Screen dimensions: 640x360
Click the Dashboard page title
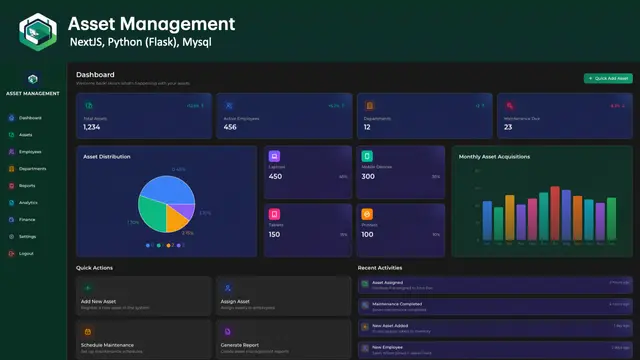(95, 75)
